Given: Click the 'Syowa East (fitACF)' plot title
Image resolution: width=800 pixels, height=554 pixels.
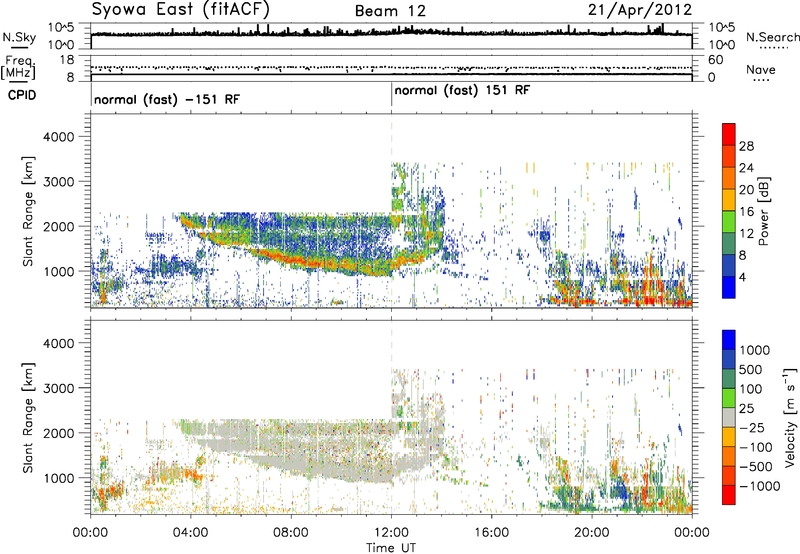Looking at the screenshot, I should (x=180, y=9).
